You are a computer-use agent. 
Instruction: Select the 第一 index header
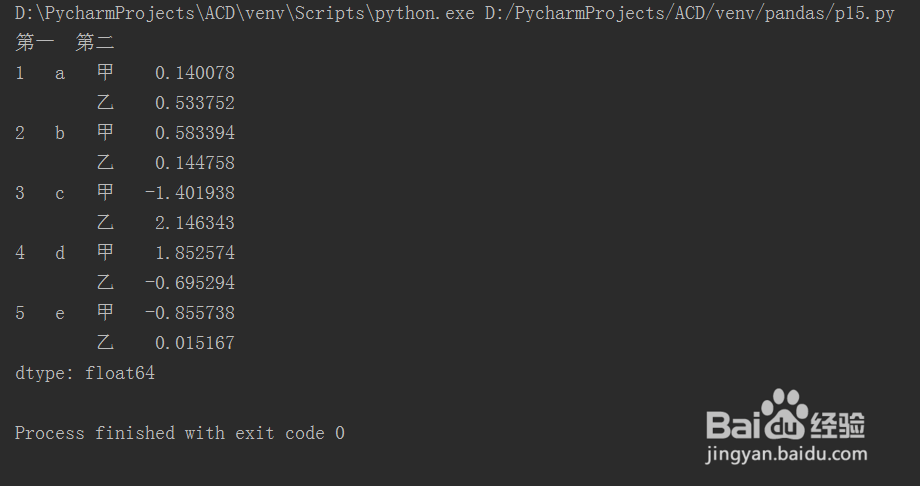pyautogui.click(x=35, y=42)
